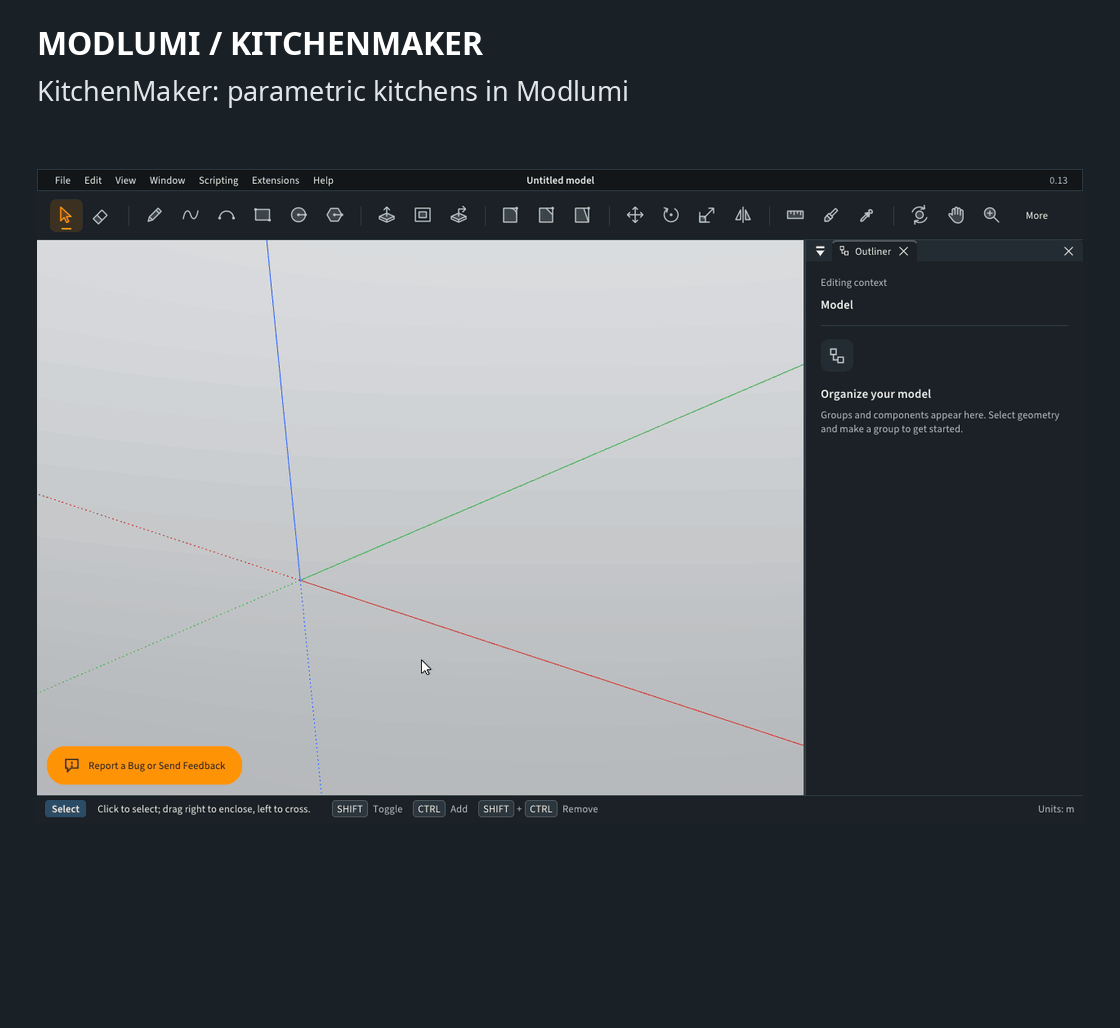The height and width of the screenshot is (1028, 1120).
Task: Choose the Paint brush tool
Action: (x=831, y=215)
